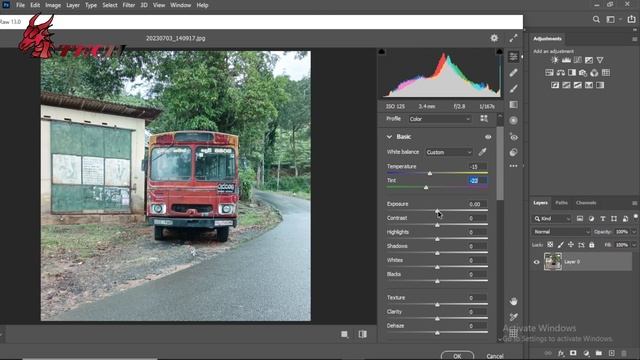Toggle visibility of Layer 0

coord(537,262)
